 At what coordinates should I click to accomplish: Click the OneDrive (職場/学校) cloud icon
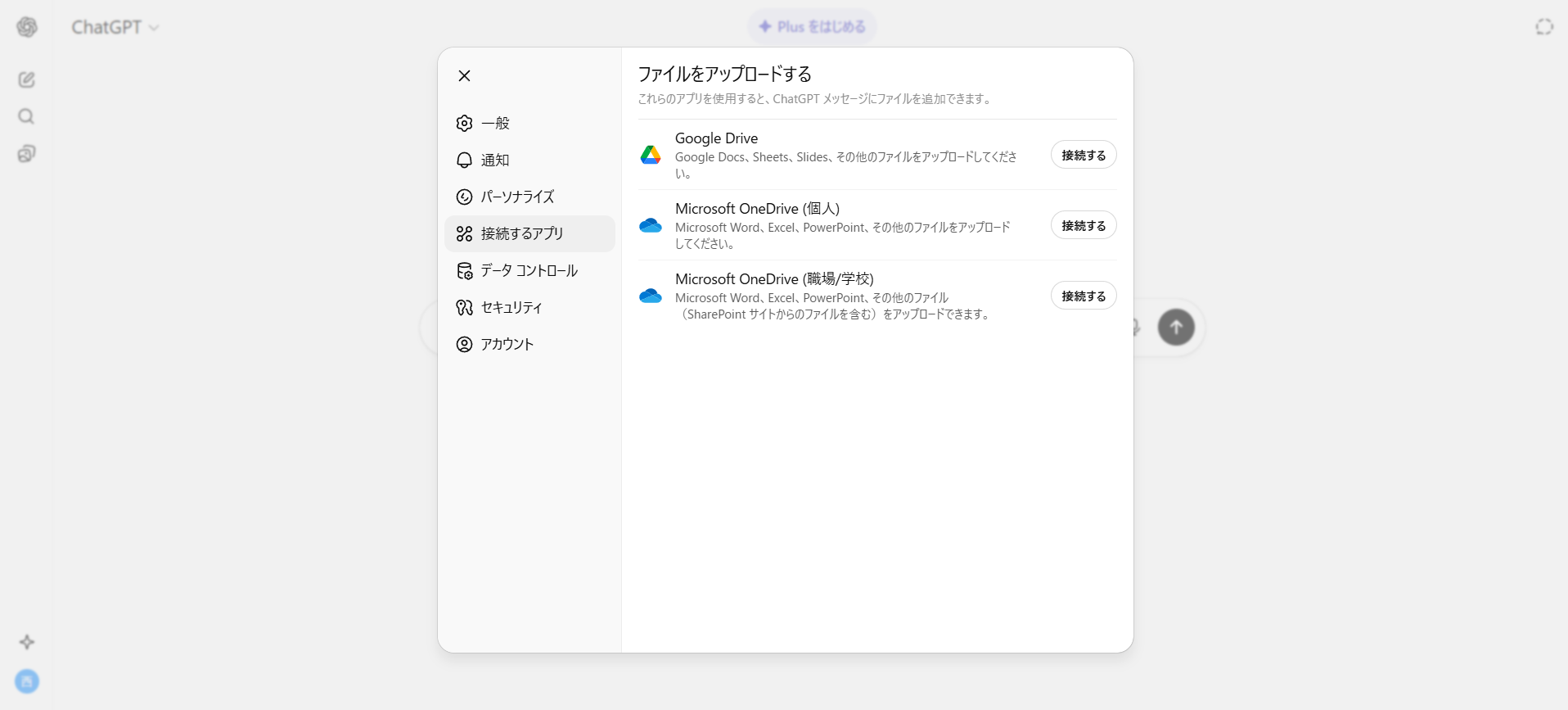[x=651, y=296]
